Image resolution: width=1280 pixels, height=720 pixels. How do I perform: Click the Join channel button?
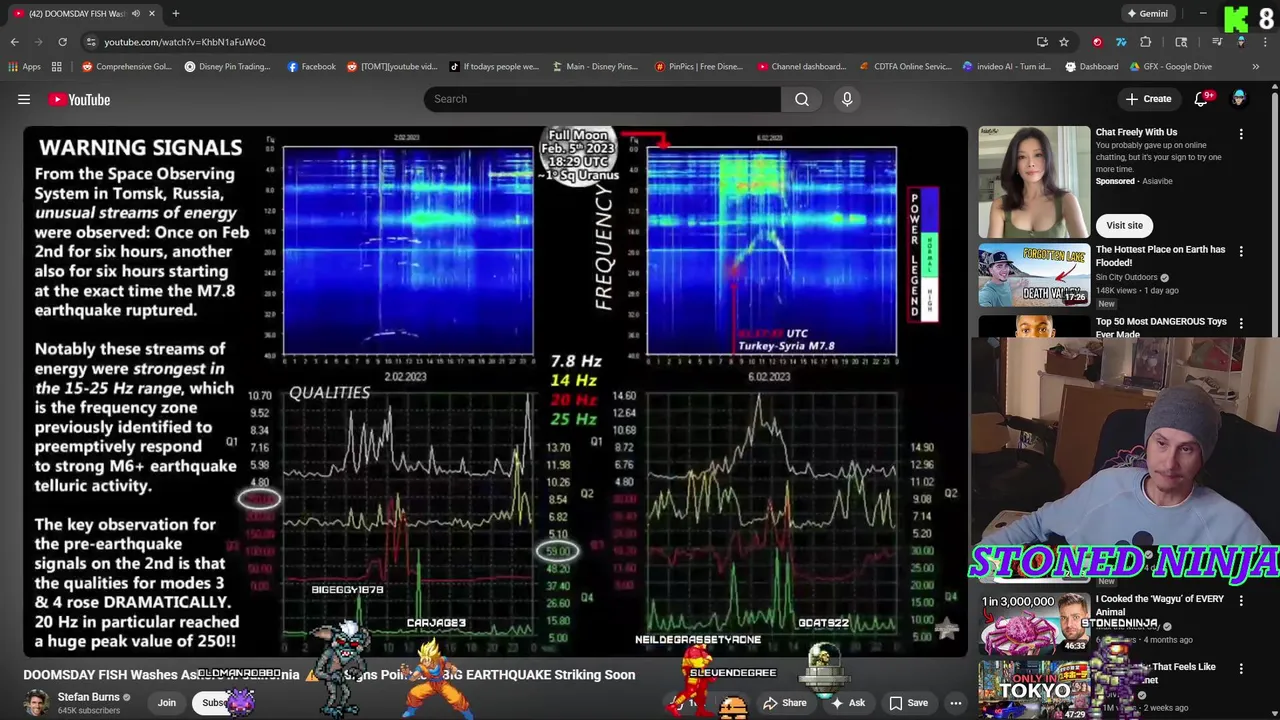point(166,703)
